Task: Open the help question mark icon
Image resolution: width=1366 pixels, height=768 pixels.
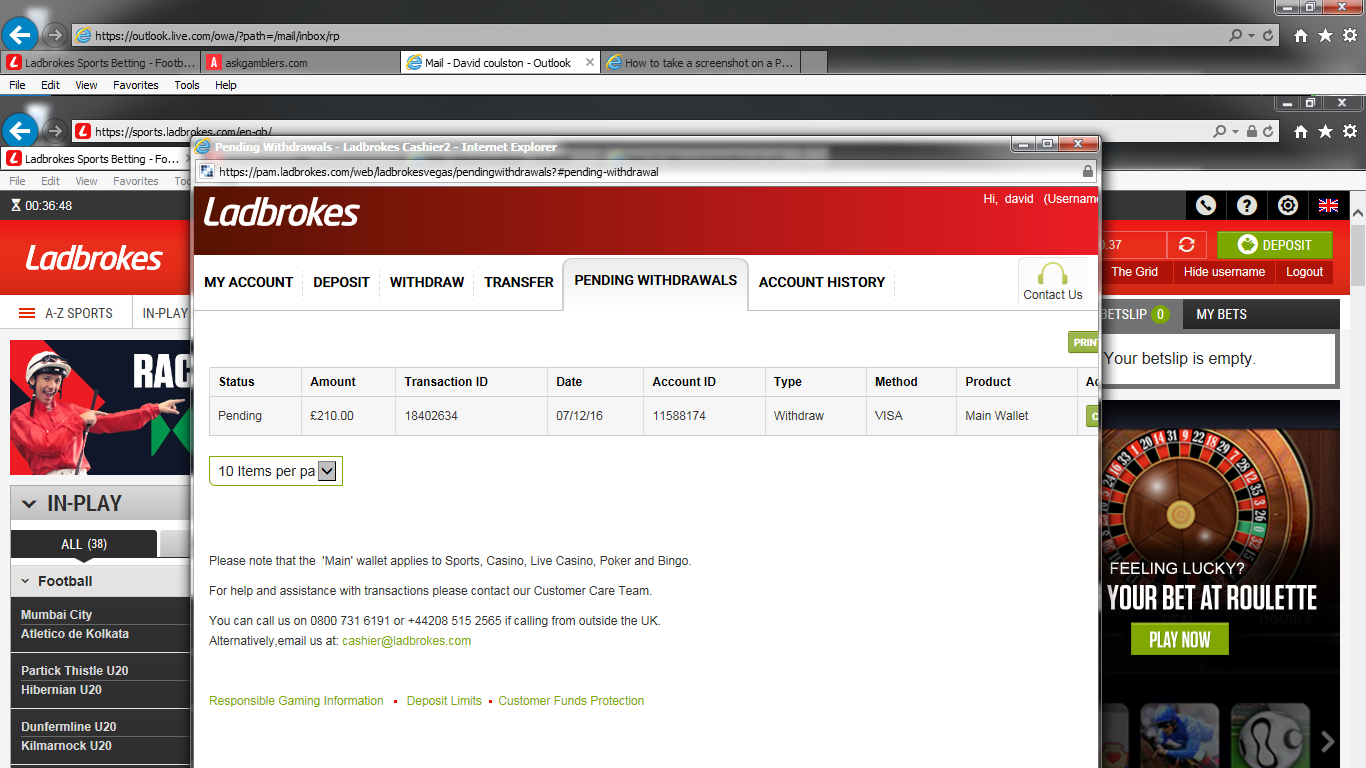Action: click(1247, 205)
